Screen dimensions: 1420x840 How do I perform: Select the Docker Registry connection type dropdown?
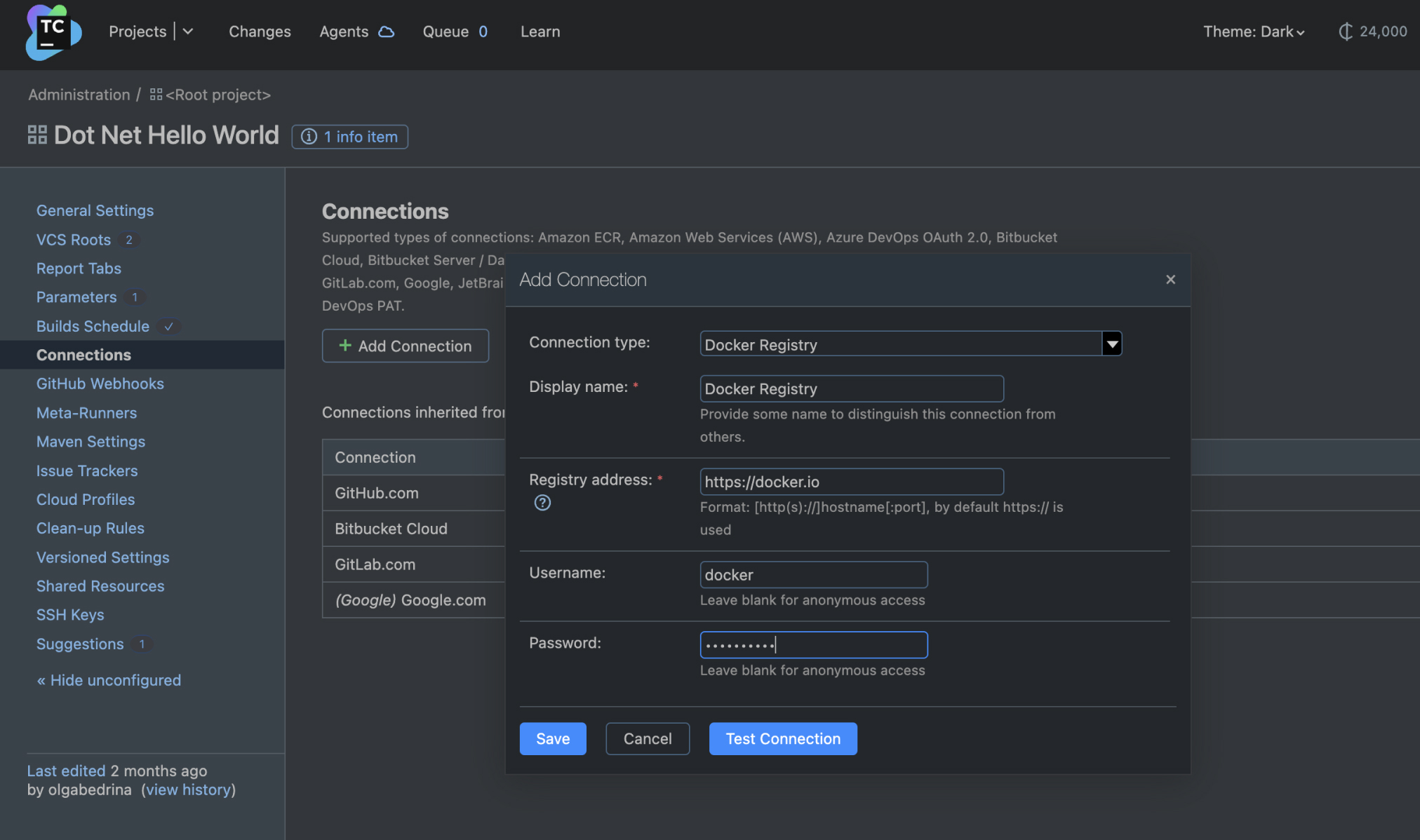tap(909, 343)
